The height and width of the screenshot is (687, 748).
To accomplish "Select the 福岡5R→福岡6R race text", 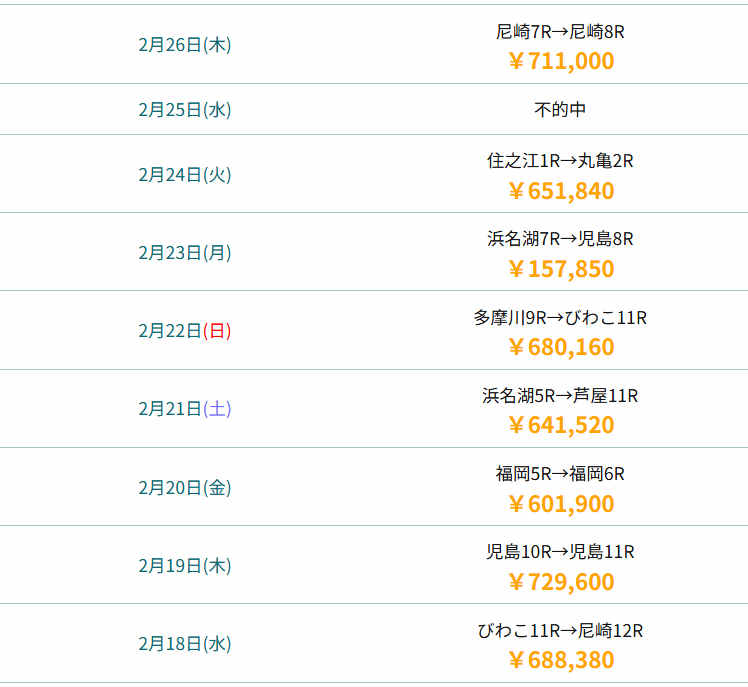I will coord(560,474).
